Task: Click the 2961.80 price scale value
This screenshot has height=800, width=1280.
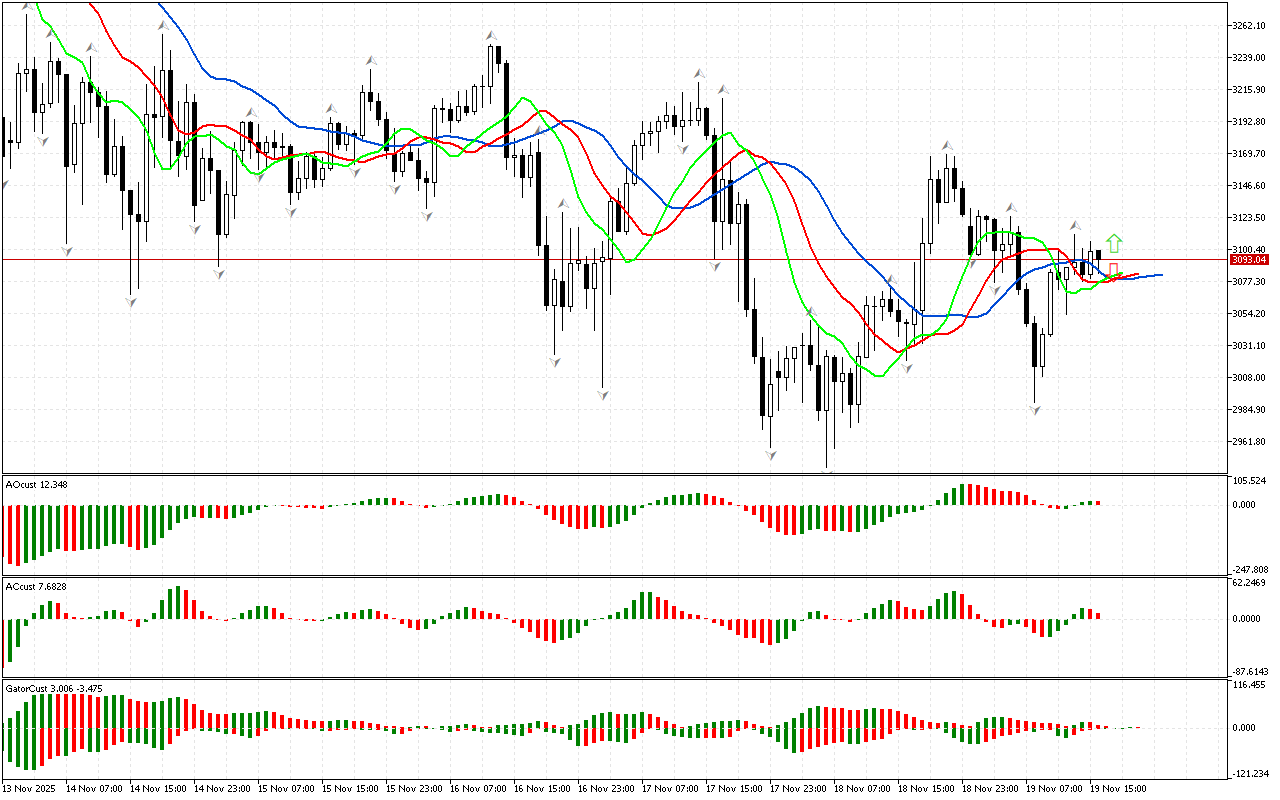Action: tap(1251, 442)
